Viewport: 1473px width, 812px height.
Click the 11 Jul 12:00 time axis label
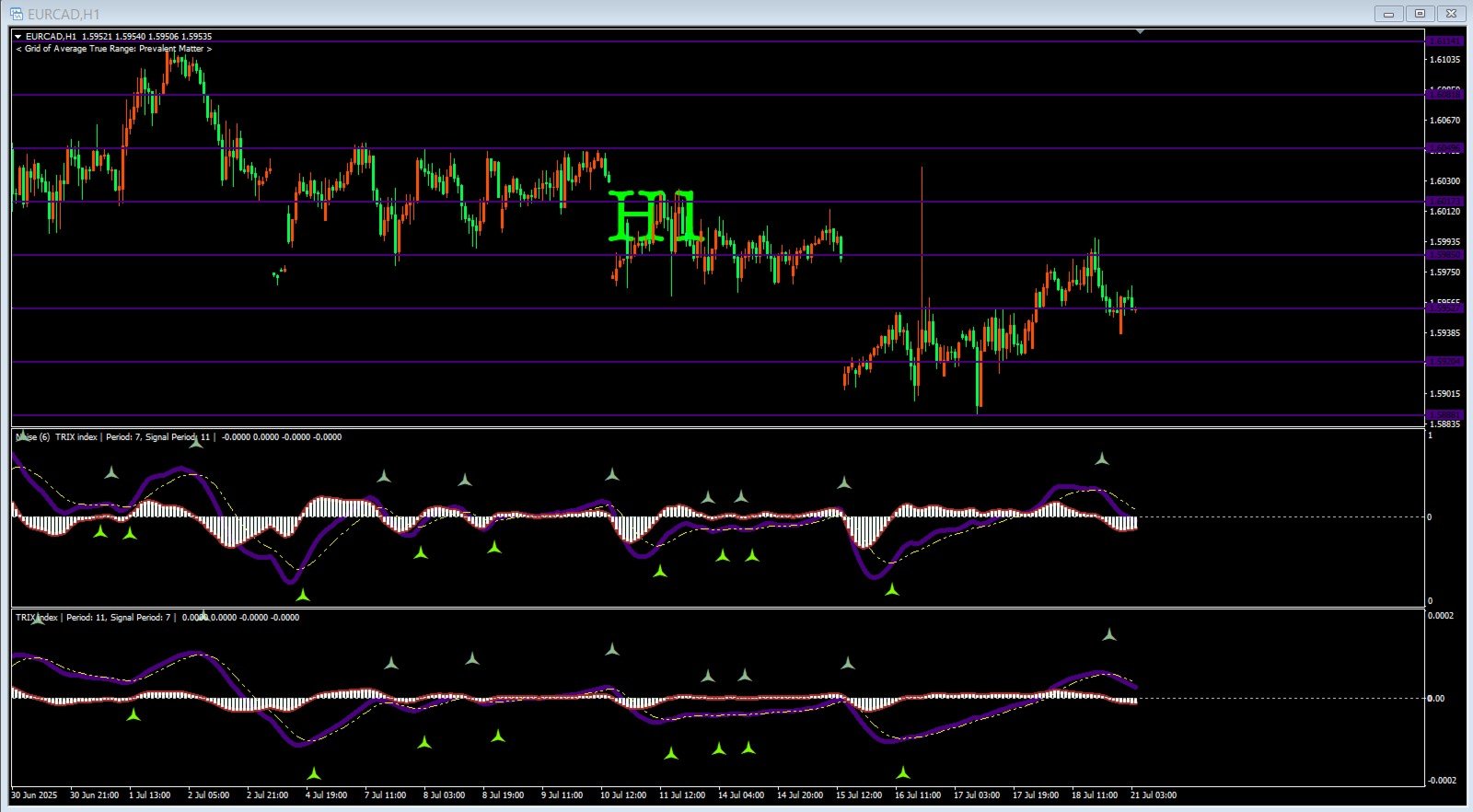tap(682, 795)
